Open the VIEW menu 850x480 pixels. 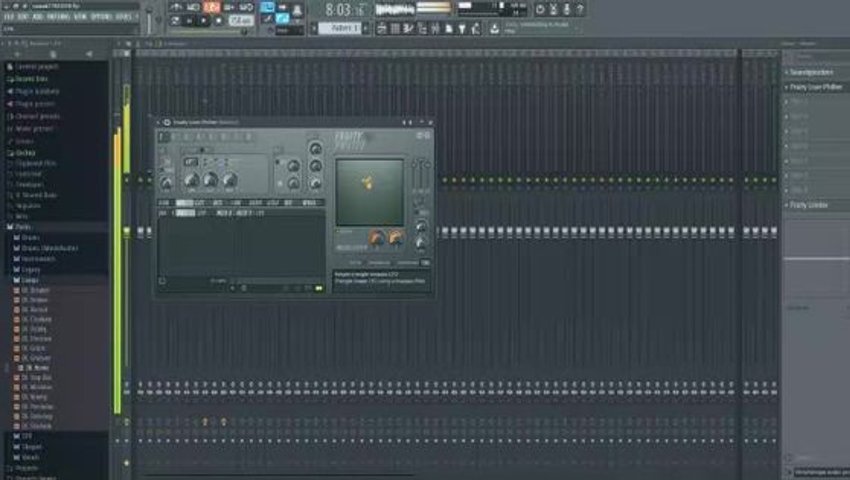(x=80, y=17)
